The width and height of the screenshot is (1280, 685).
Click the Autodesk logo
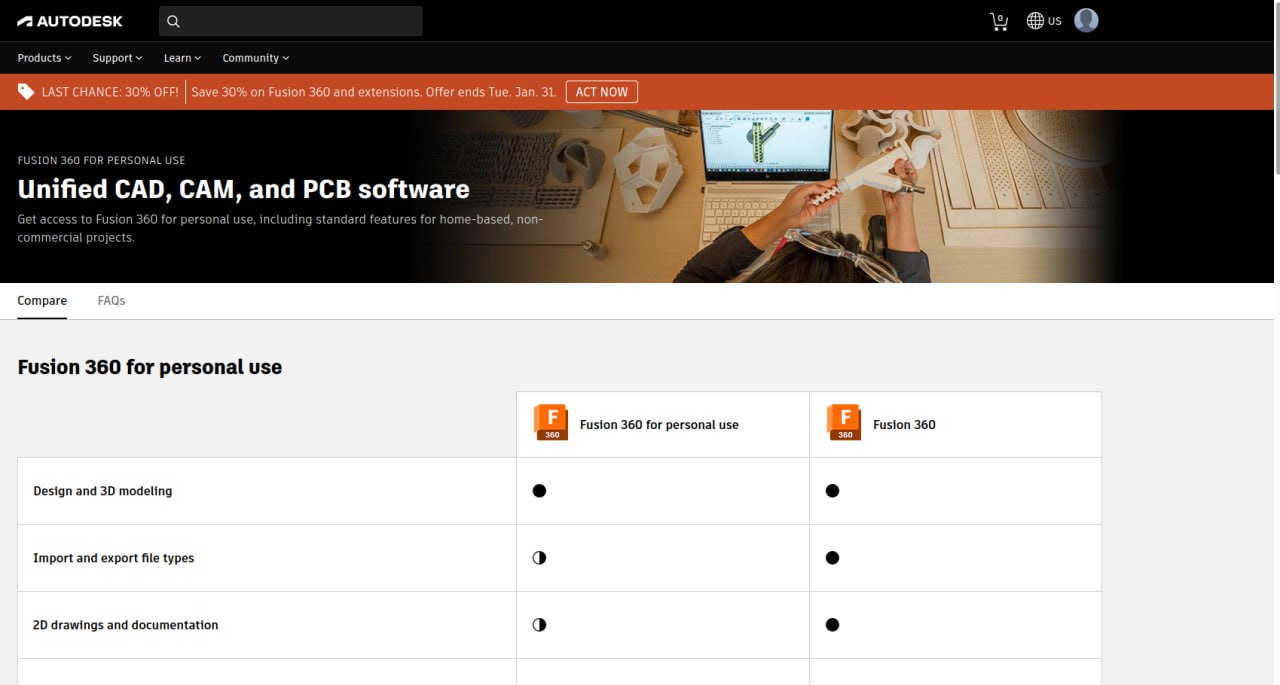[70, 21]
